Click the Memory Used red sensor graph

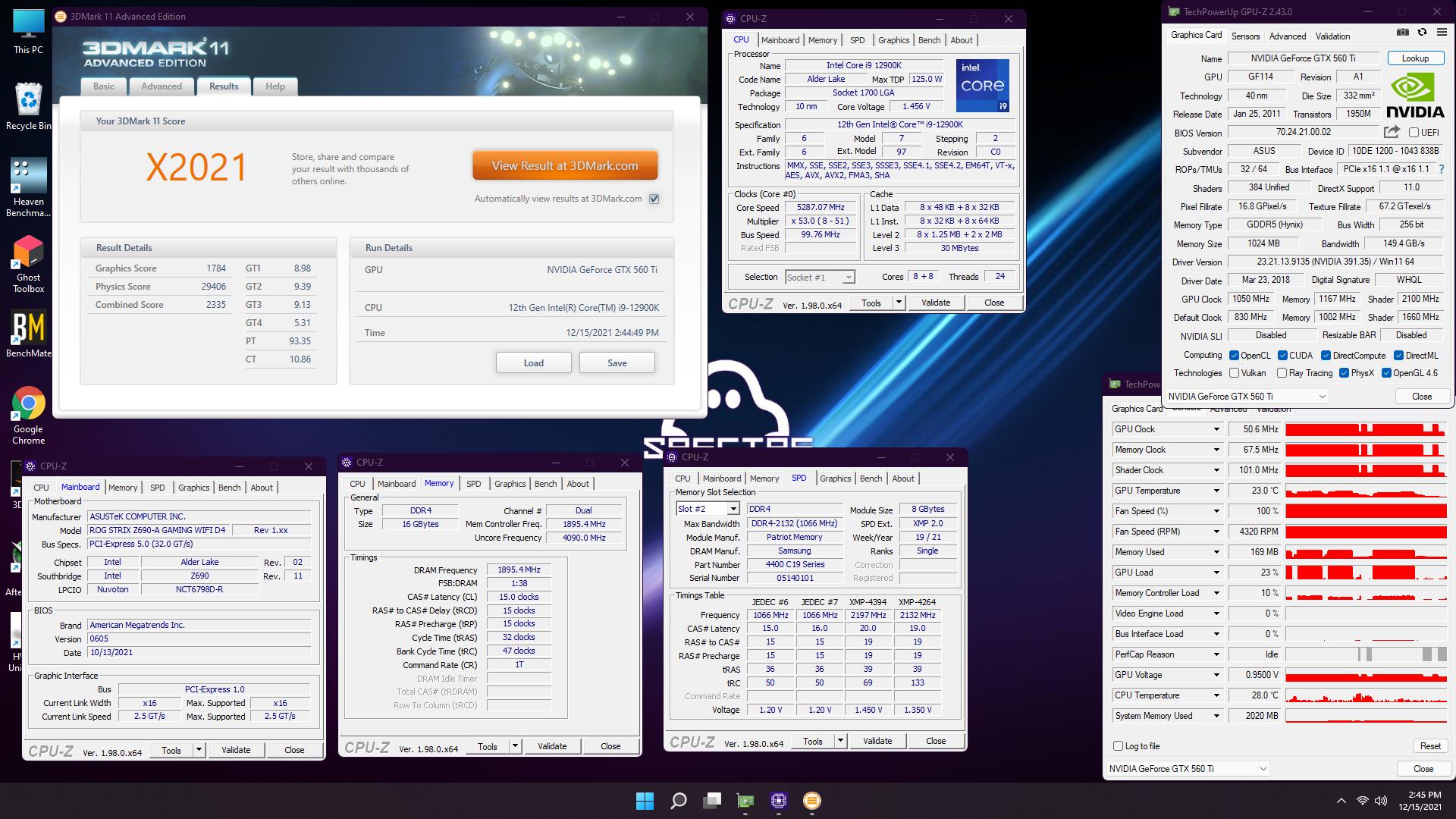pos(1366,552)
